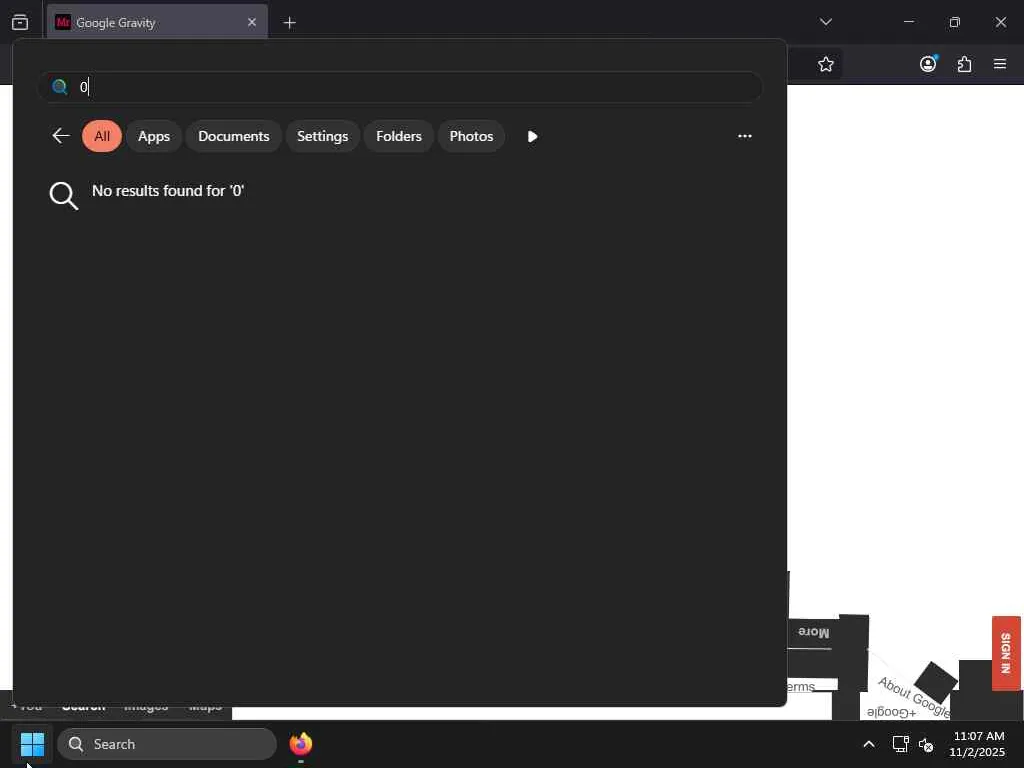This screenshot has height=768, width=1024.
Task: Open the Firefox View icon
Action: pos(20,22)
